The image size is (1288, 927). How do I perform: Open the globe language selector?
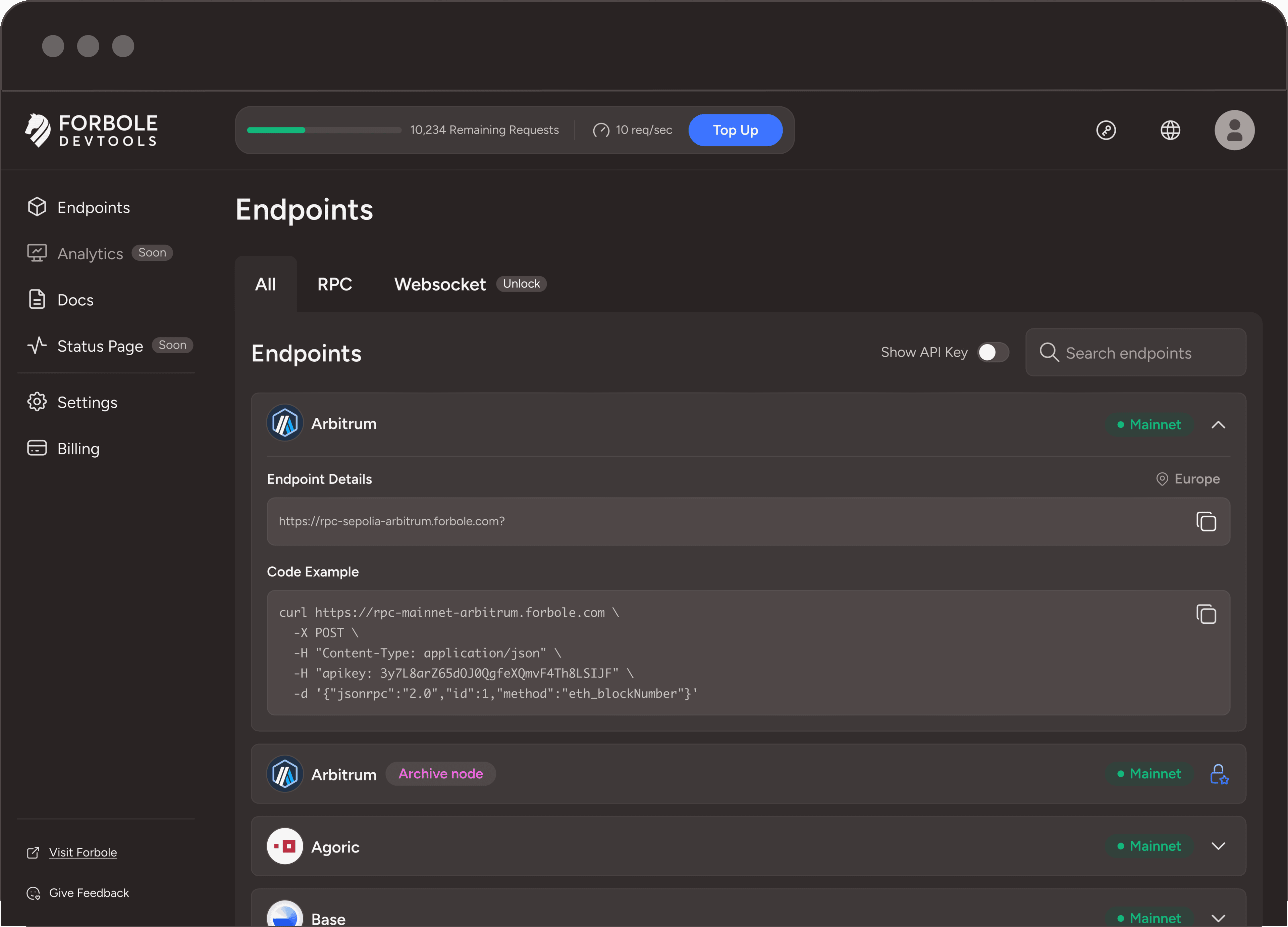(x=1170, y=130)
